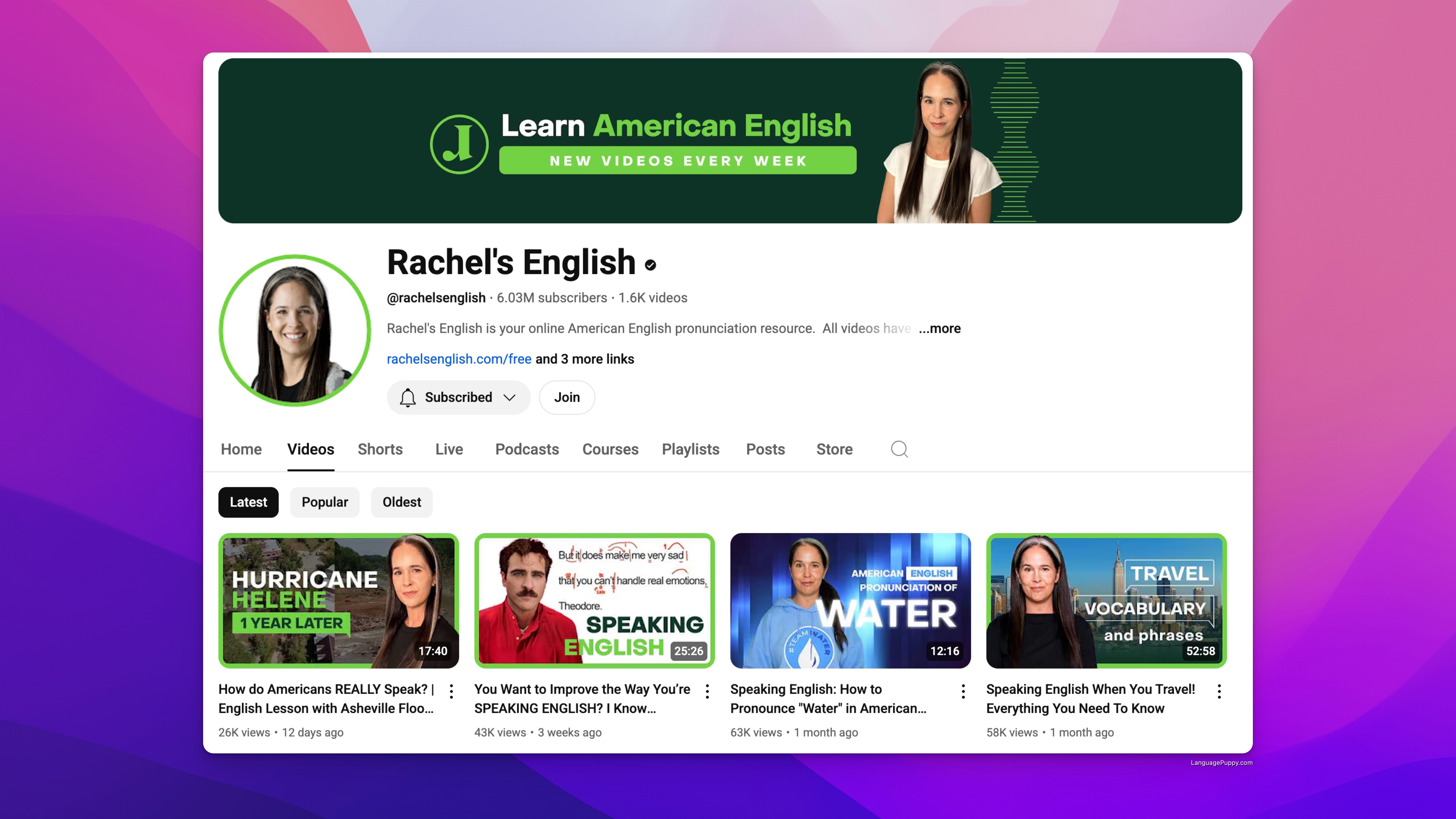Switch to the Shorts tab
The width and height of the screenshot is (1456, 819).
click(380, 449)
